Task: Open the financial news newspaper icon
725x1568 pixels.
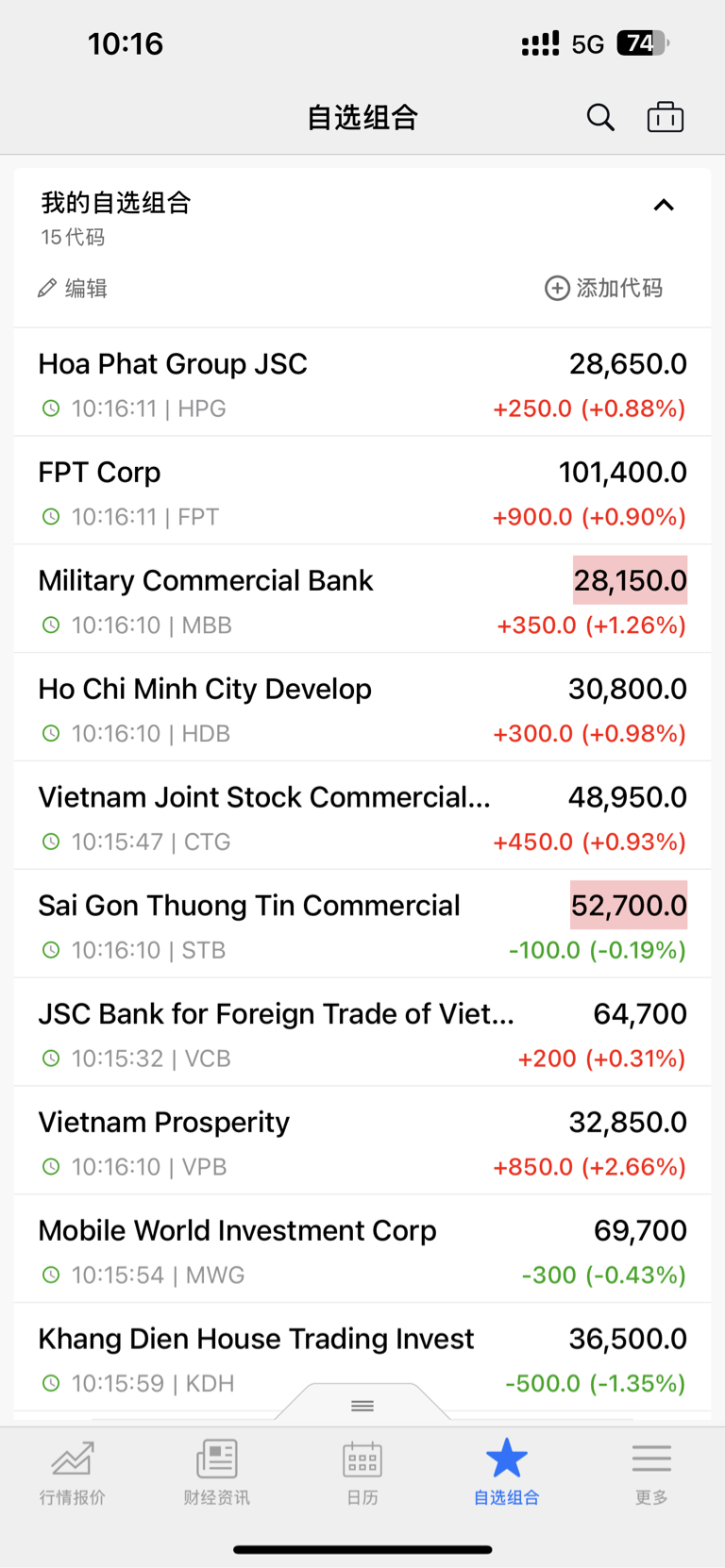Action: [x=217, y=1458]
